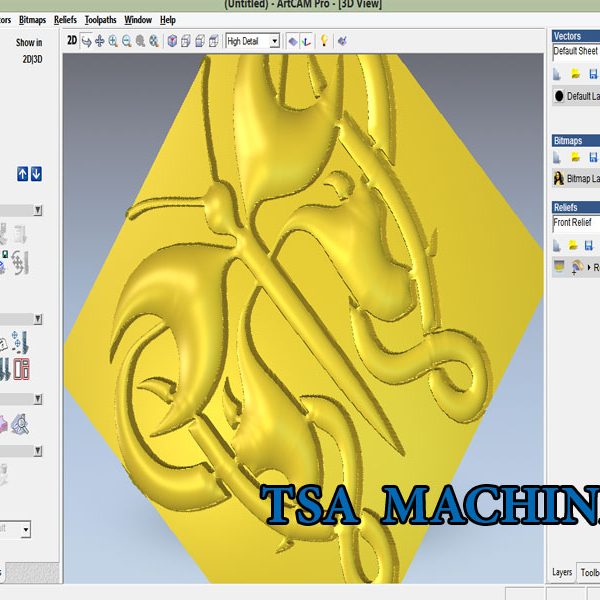
Task: Click the blue up arrow button
Action: (22, 174)
